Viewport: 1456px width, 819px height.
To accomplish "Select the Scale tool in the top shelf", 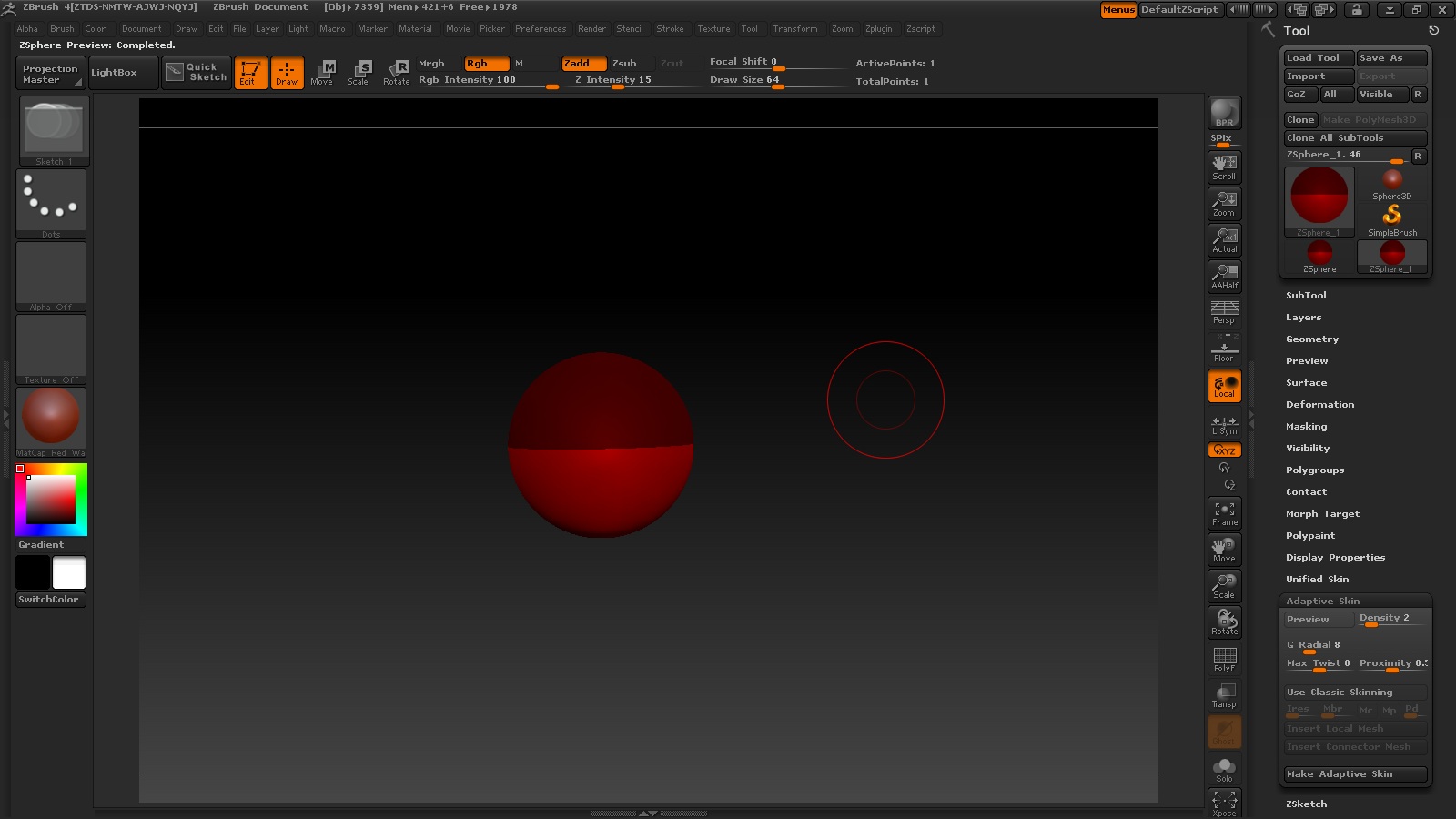I will pyautogui.click(x=359, y=73).
